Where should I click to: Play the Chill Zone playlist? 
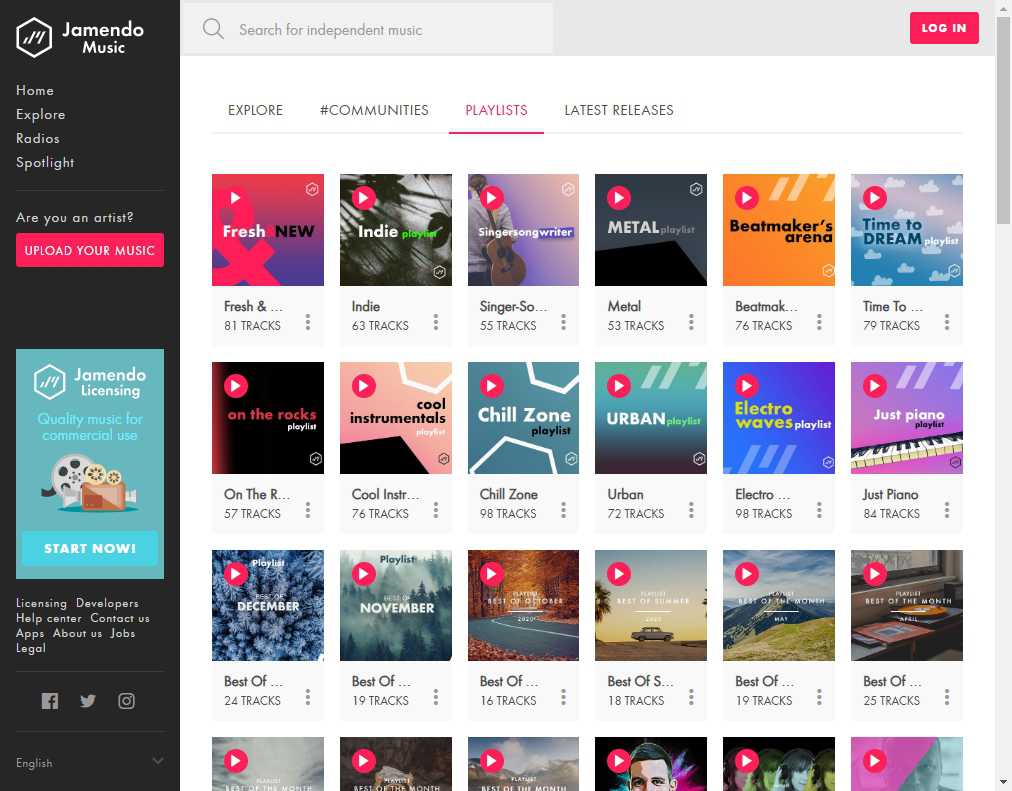point(491,386)
